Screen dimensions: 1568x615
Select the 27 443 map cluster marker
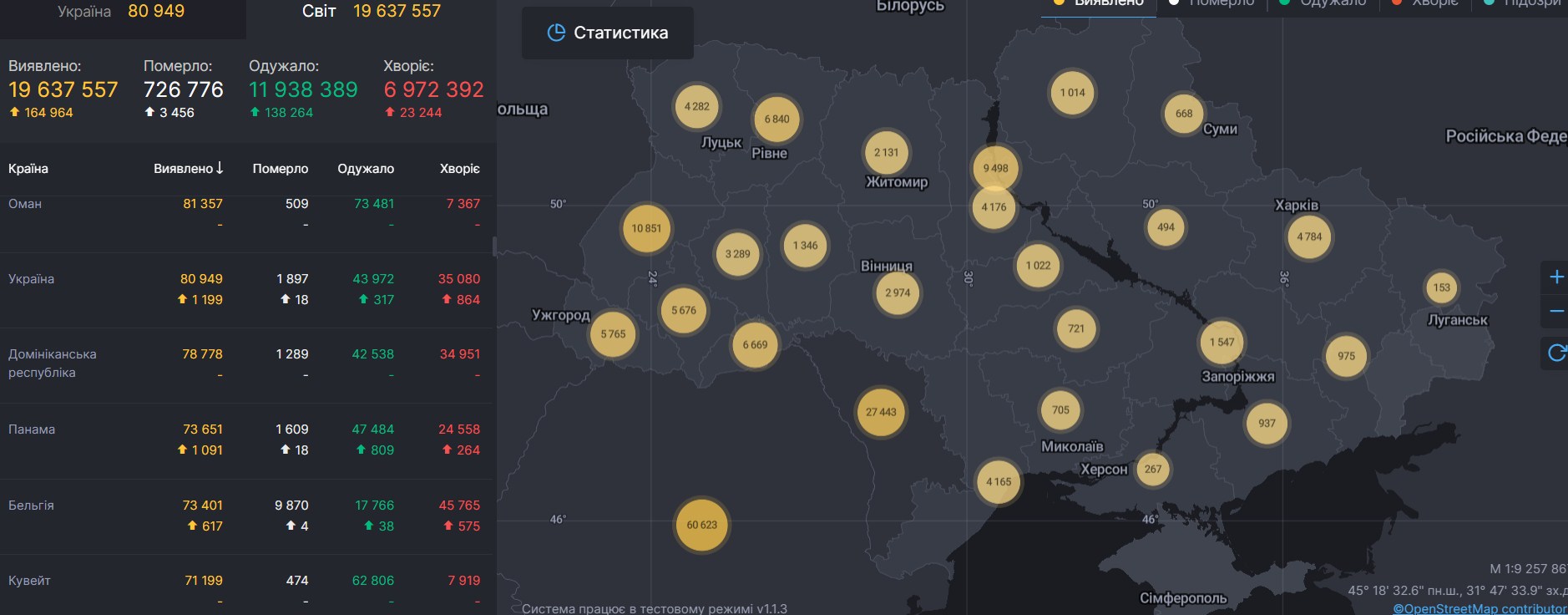(x=881, y=412)
